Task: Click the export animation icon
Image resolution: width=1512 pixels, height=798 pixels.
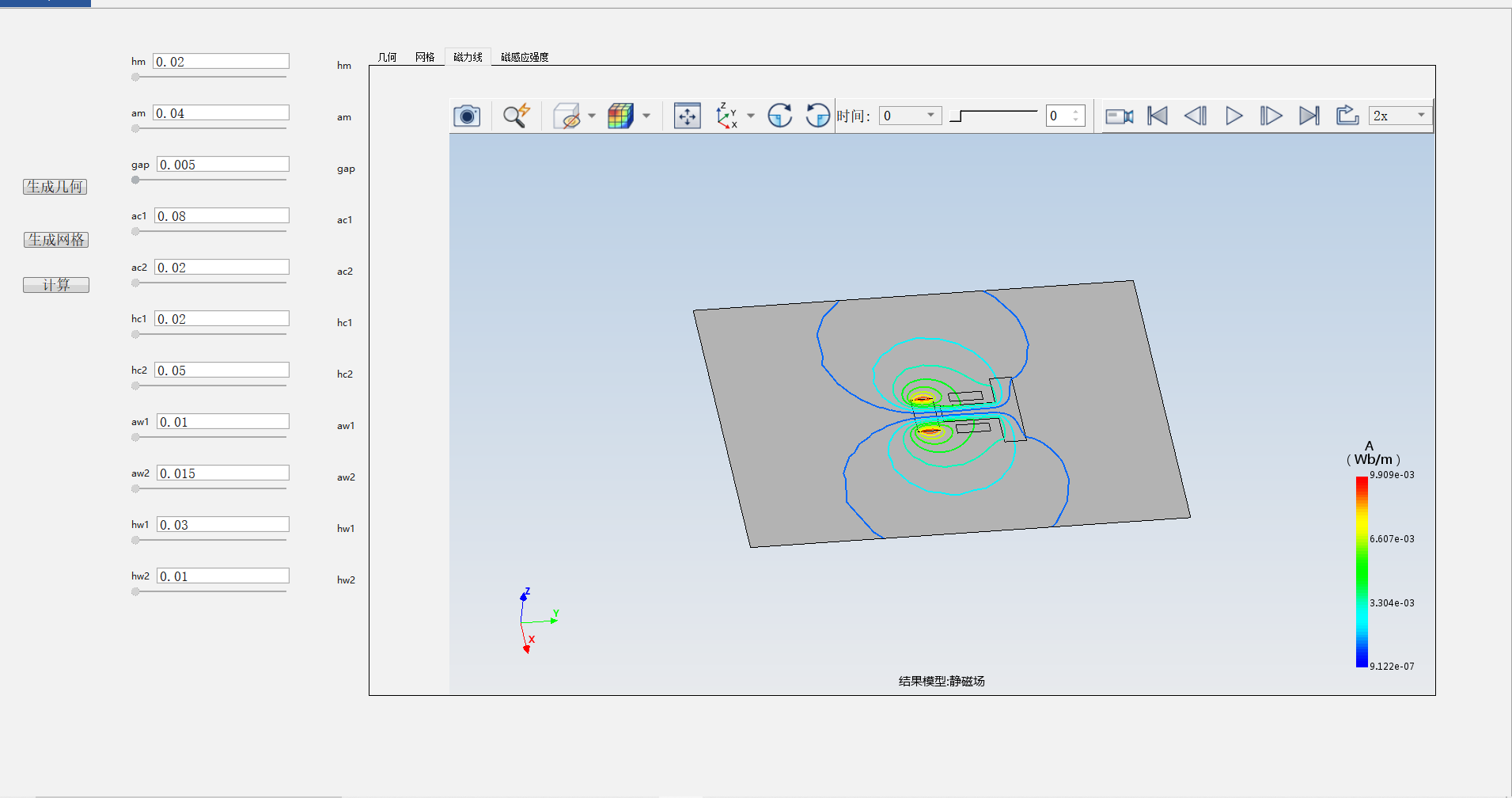Action: [x=1347, y=116]
